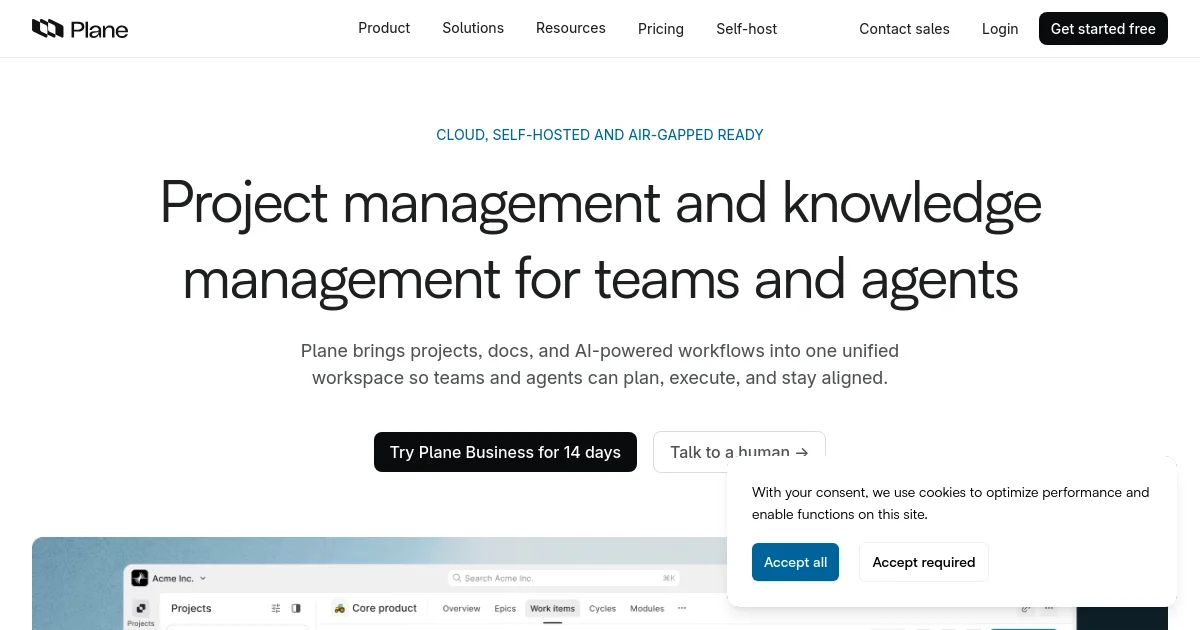Open the Solutions menu

(x=473, y=28)
